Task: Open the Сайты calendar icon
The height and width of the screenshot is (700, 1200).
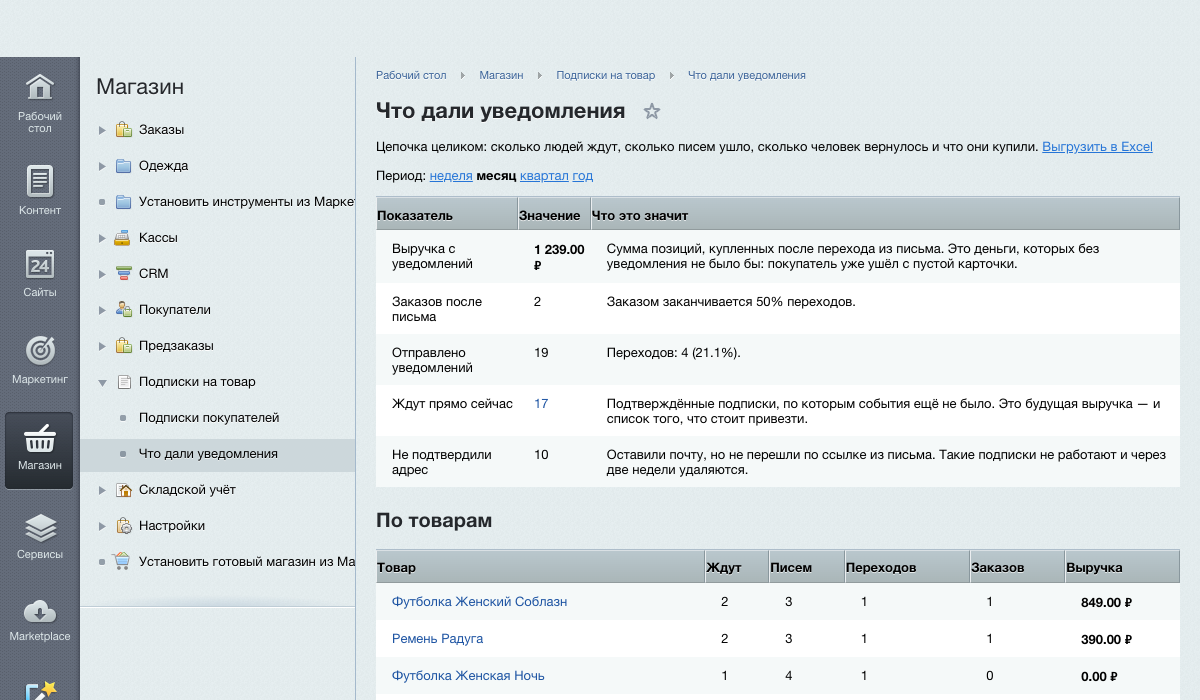Action: pyautogui.click(x=39, y=263)
